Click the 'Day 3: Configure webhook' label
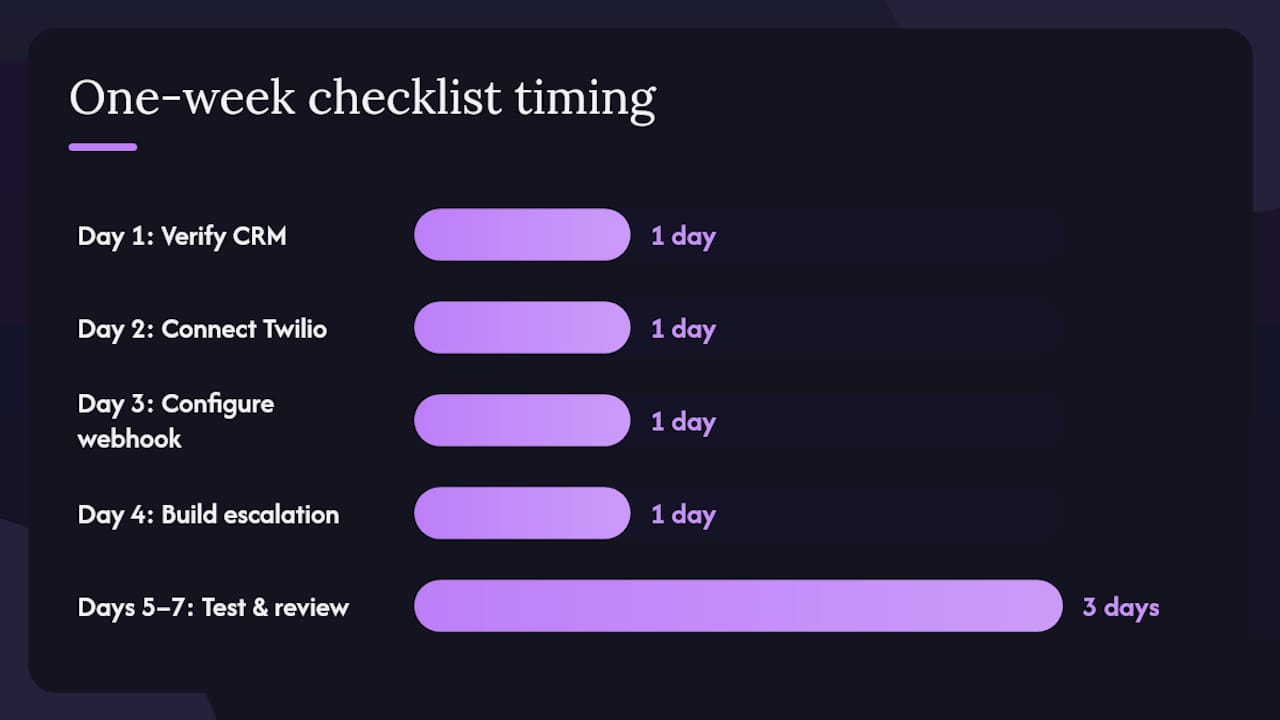This screenshot has width=1280, height=720. 176,421
